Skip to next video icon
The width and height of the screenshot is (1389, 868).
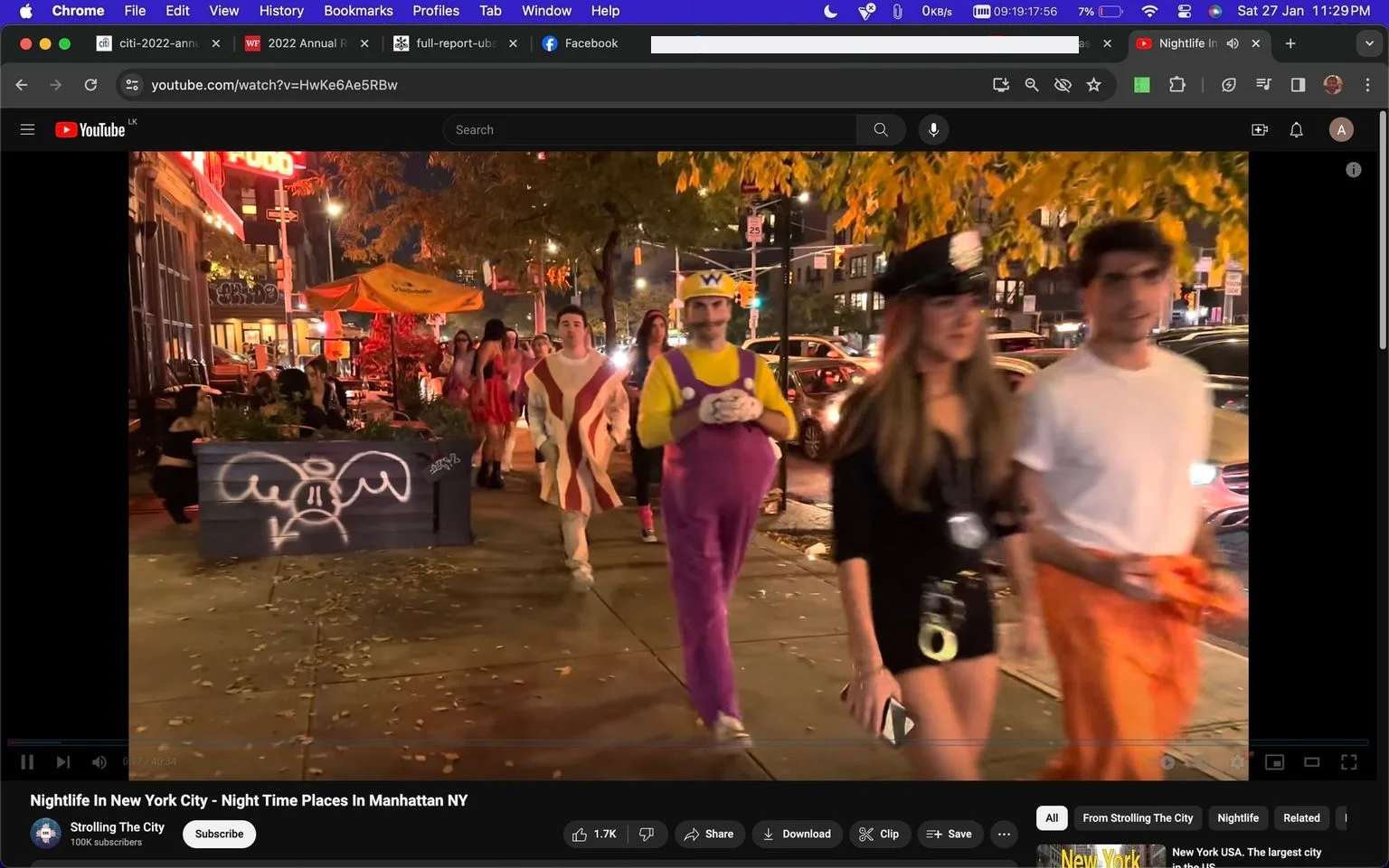click(x=62, y=762)
